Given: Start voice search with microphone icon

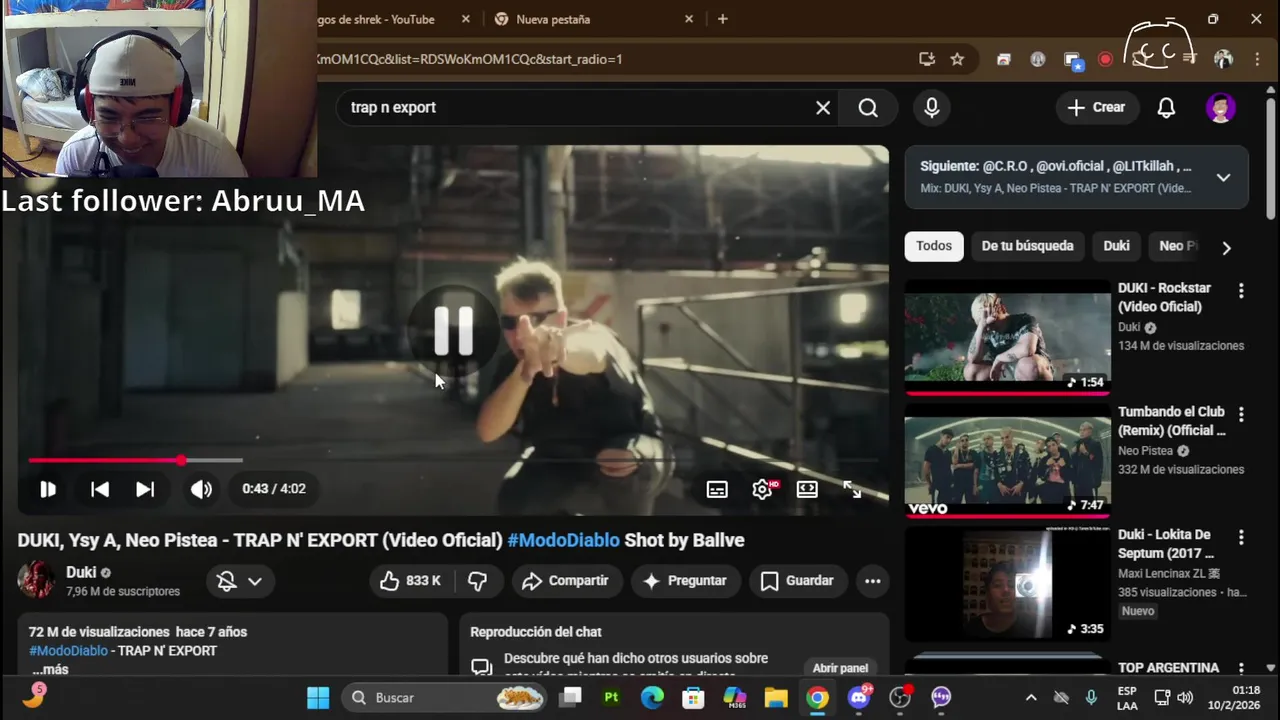Looking at the screenshot, I should 932,108.
